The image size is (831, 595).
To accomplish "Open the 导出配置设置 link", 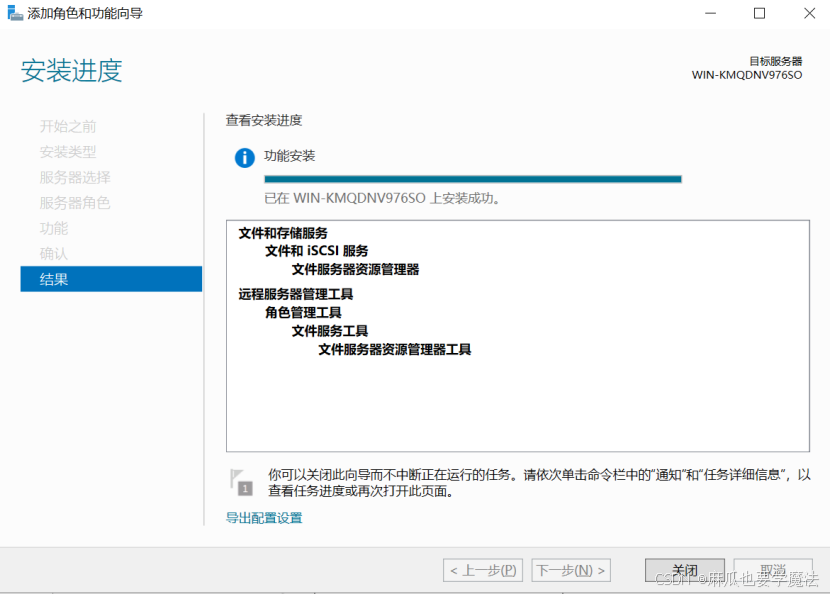I will 264,518.
